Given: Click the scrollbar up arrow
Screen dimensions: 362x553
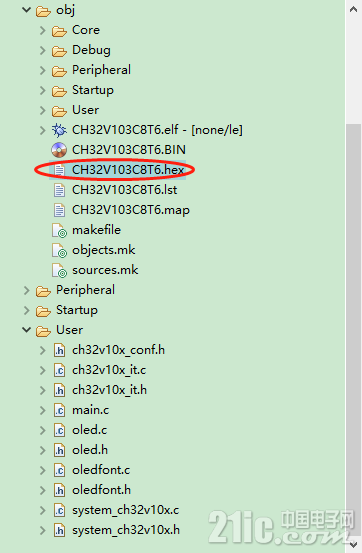Looking at the screenshot, I should 354,10.
